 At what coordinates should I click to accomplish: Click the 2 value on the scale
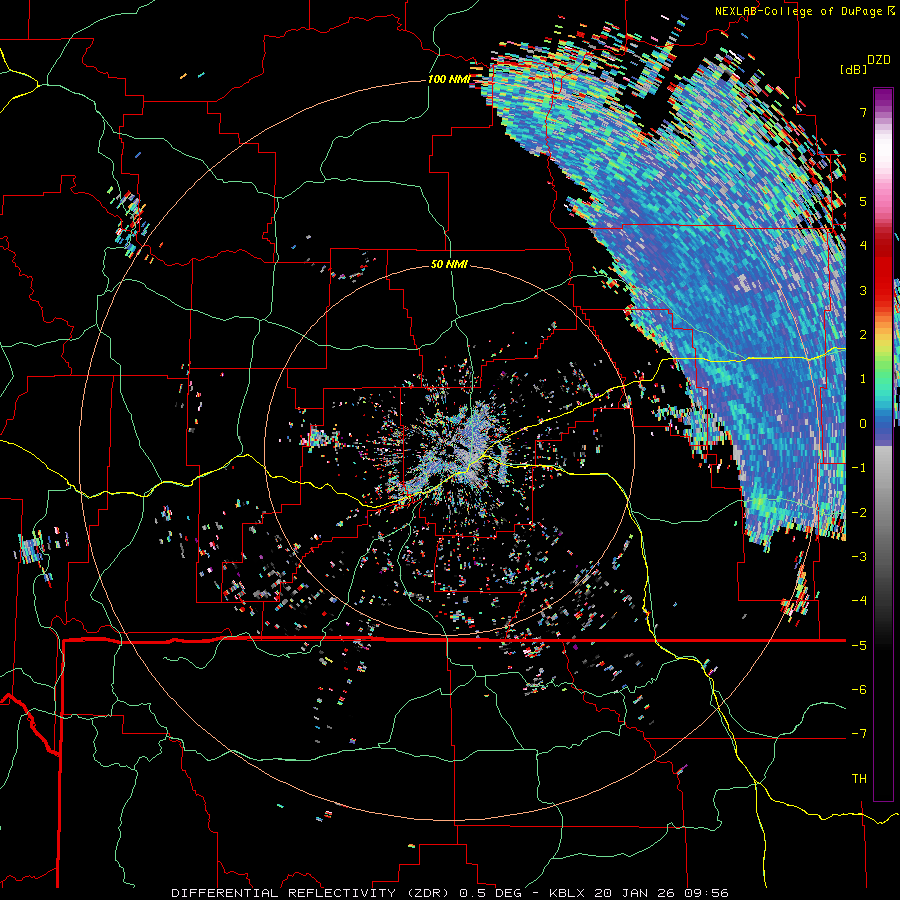pos(863,335)
